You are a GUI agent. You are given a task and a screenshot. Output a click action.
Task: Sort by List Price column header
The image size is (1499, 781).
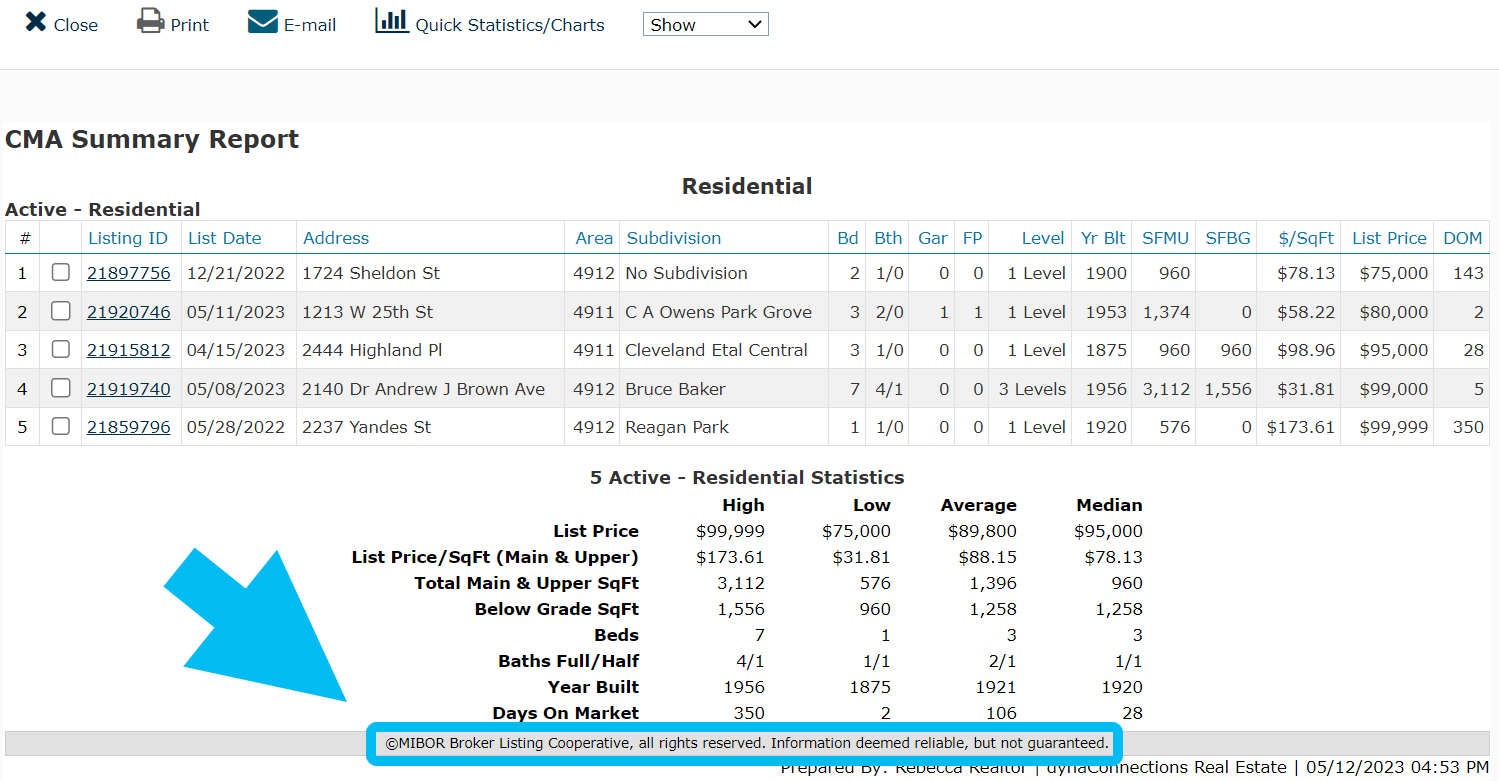tap(1389, 238)
